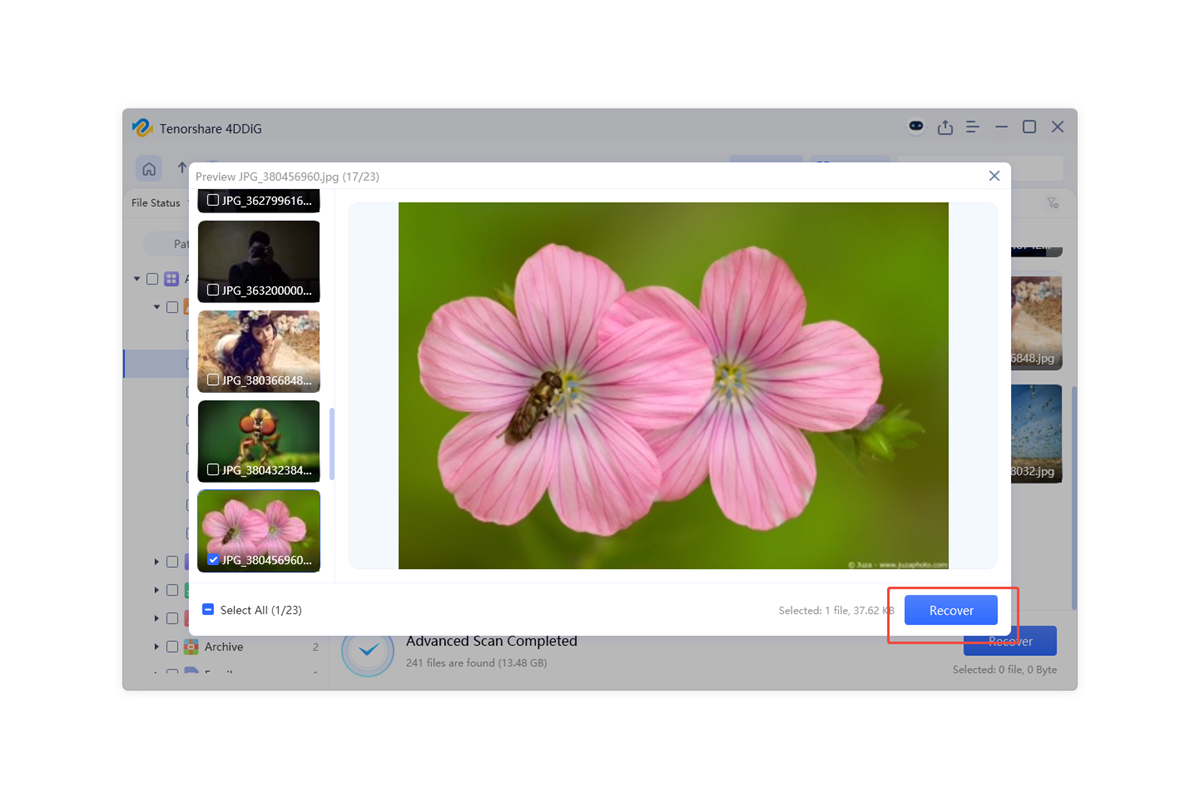Tick the JPG_363200000 checkbox
Viewport: 1200px width, 800px height.
(x=213, y=290)
